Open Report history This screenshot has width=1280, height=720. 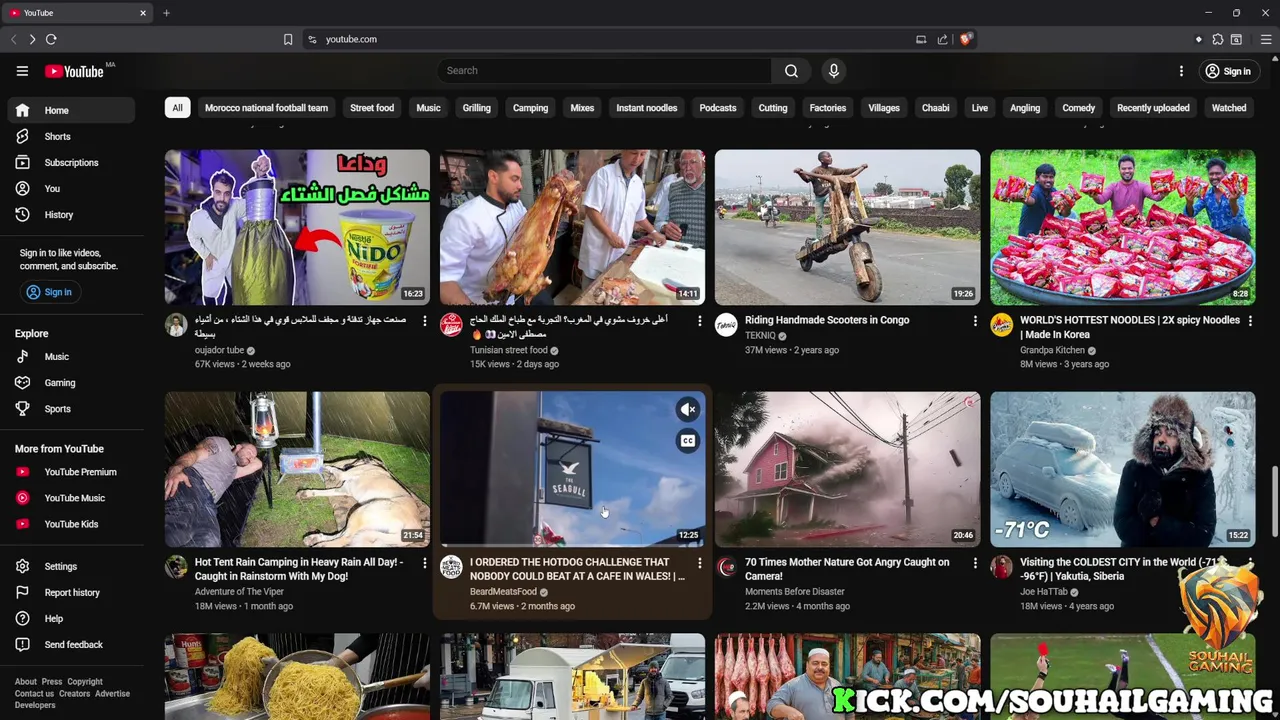(x=70, y=592)
